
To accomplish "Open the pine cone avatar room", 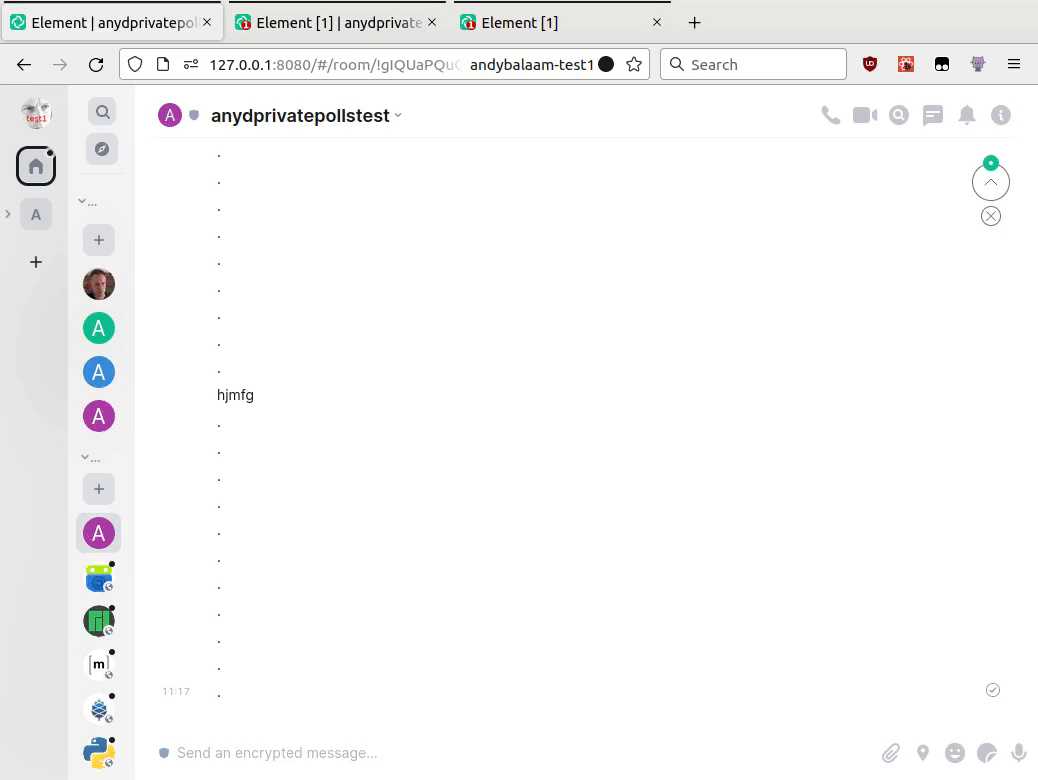I will tap(99, 709).
